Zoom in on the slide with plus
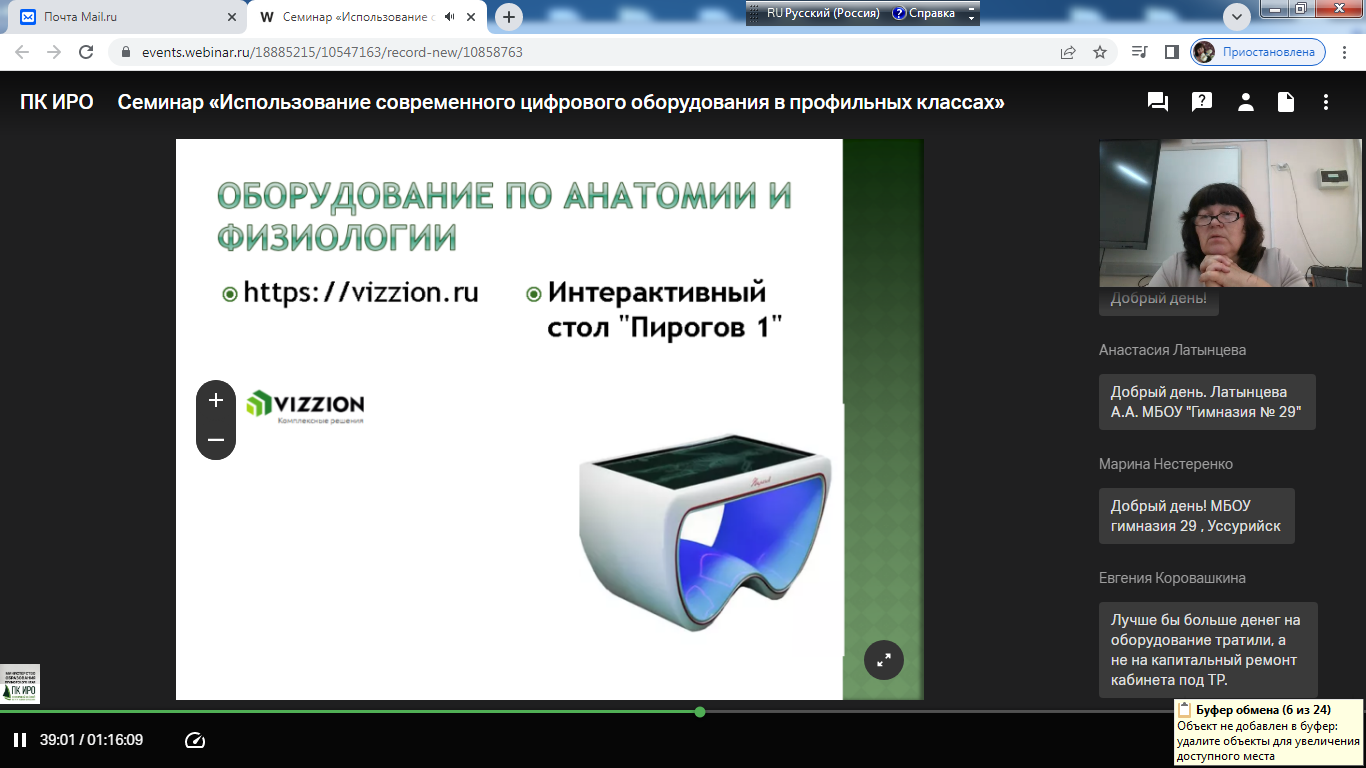The width and height of the screenshot is (1366, 768). pos(216,401)
